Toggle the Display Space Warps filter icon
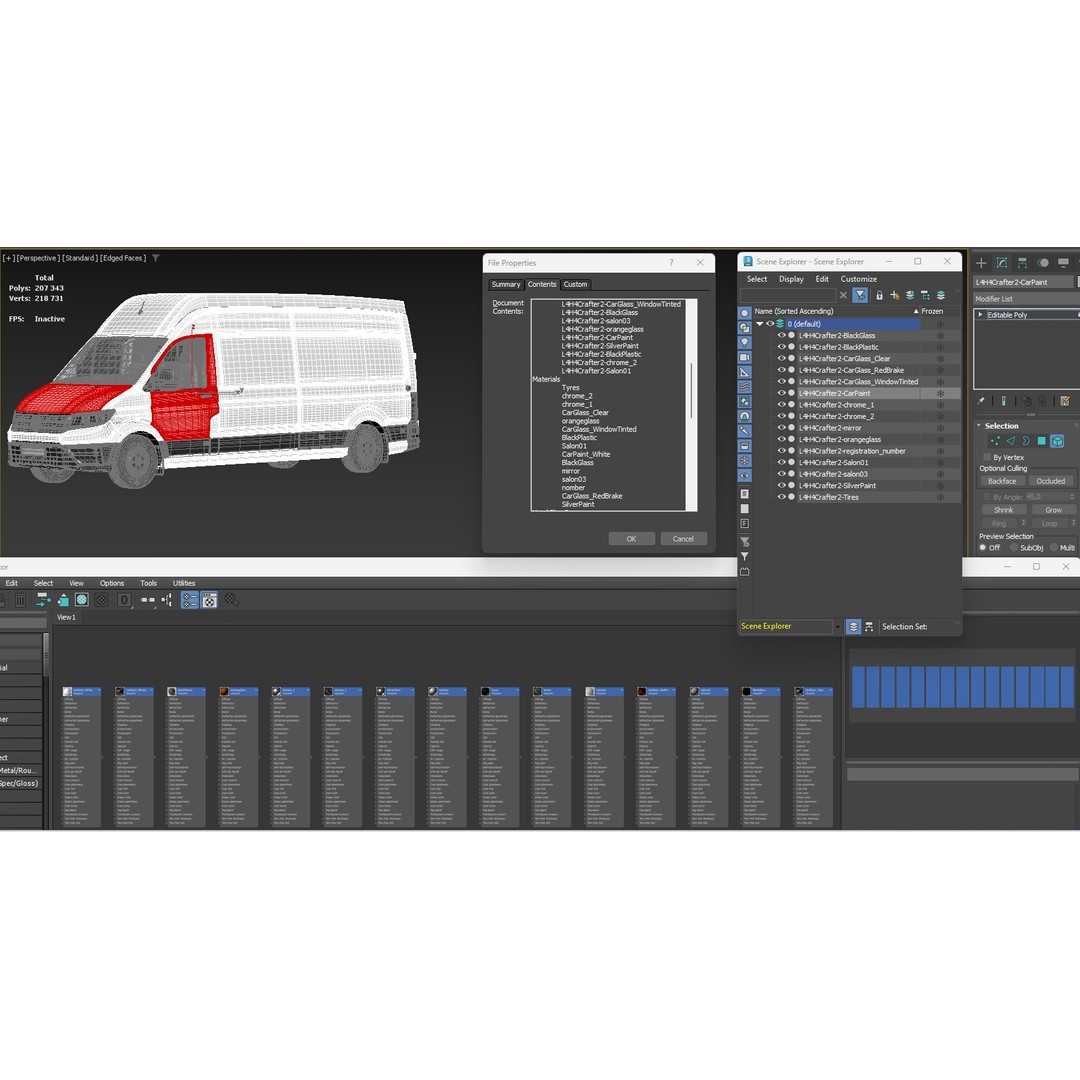The height and width of the screenshot is (1080, 1080). click(x=745, y=386)
